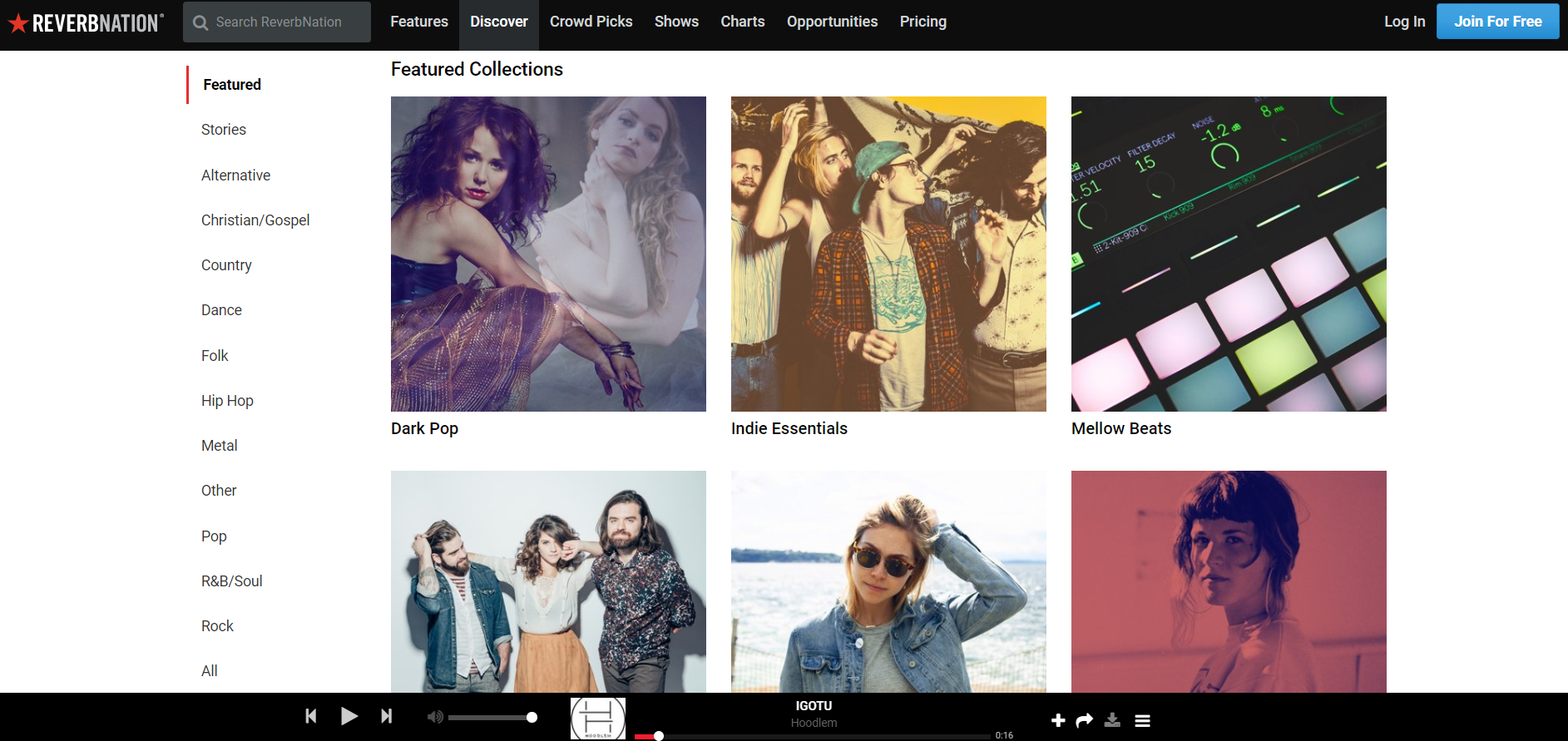Click the Join For Free button
The image size is (1568, 741).
point(1498,22)
